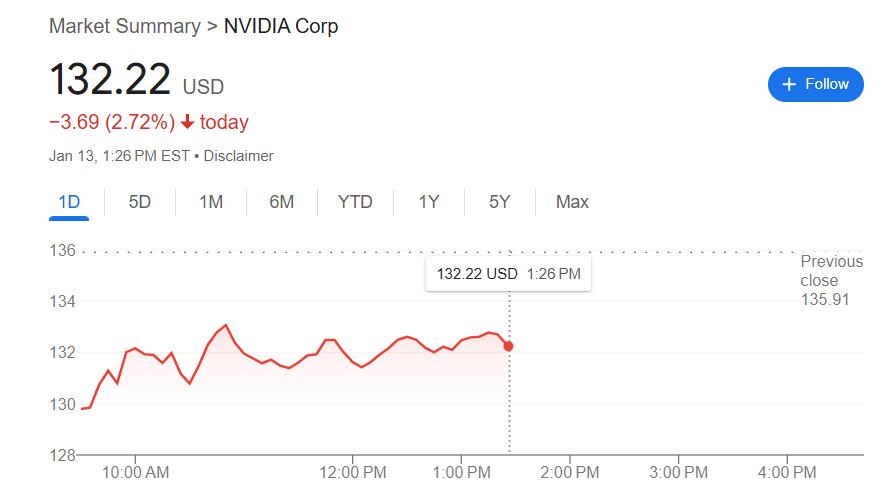Image resolution: width=891 pixels, height=488 pixels.
Task: Click the Previous close 135.91 label
Action: (x=831, y=280)
